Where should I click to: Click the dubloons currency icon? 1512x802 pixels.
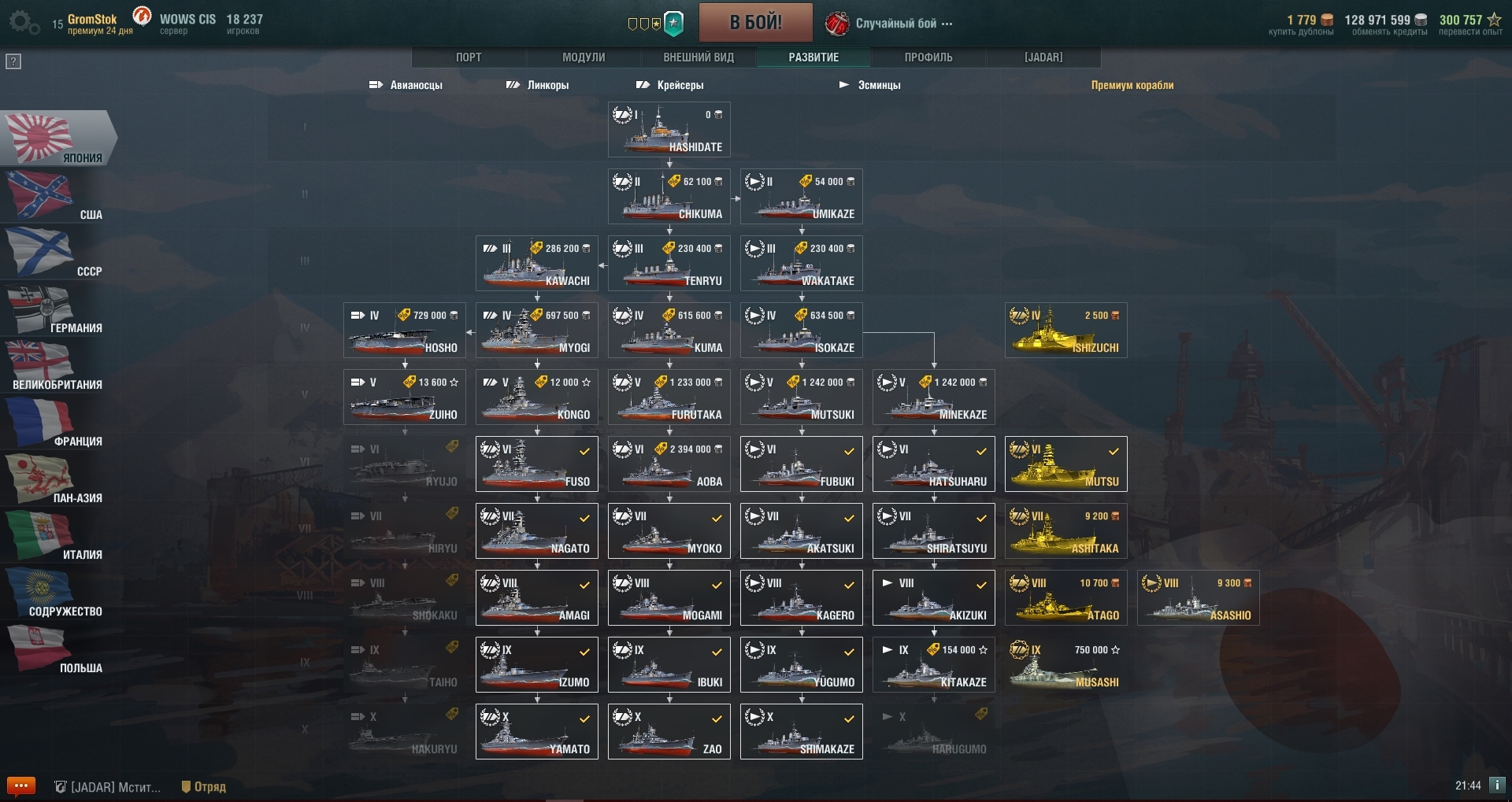click(1327, 20)
